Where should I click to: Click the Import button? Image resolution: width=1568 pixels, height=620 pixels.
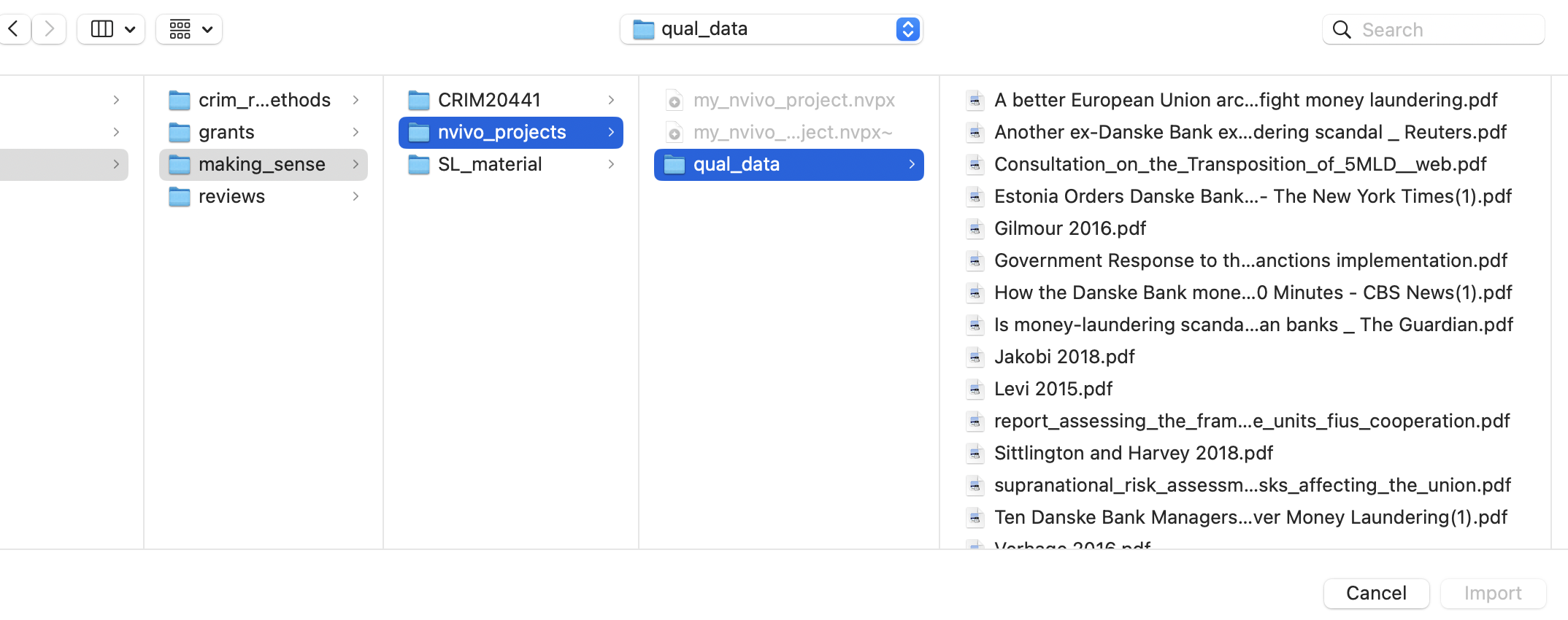coord(1493,593)
